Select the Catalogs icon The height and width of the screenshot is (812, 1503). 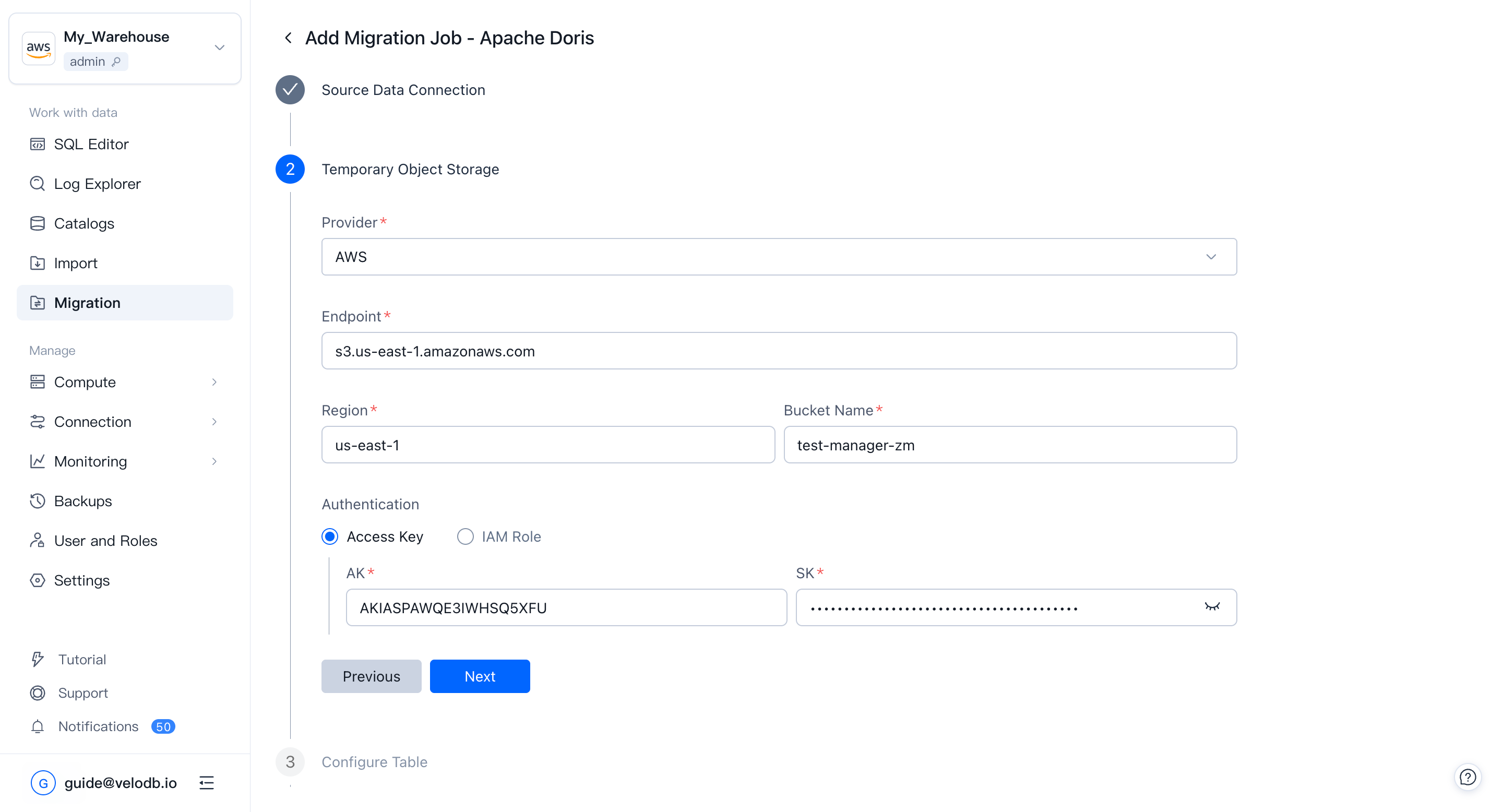point(38,223)
